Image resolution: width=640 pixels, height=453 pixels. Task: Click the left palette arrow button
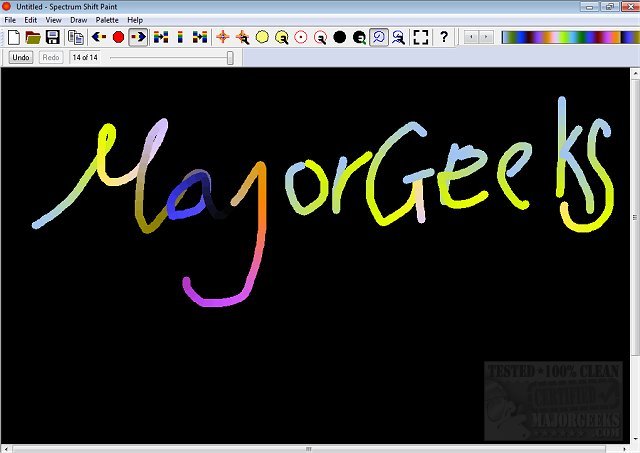(x=471, y=37)
